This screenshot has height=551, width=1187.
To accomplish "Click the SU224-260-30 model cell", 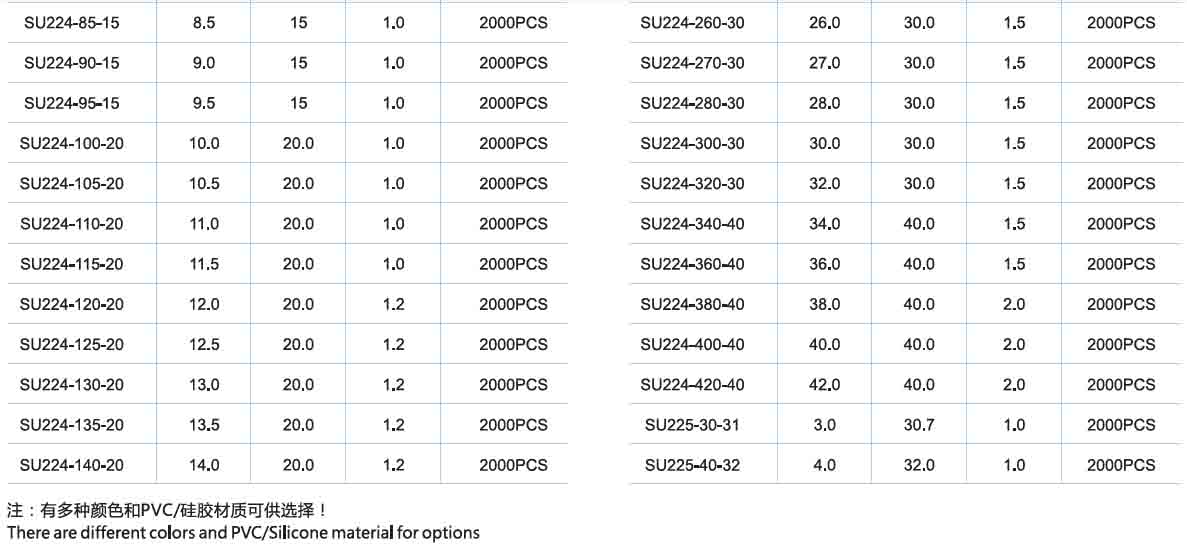I will pyautogui.click(x=692, y=23).
